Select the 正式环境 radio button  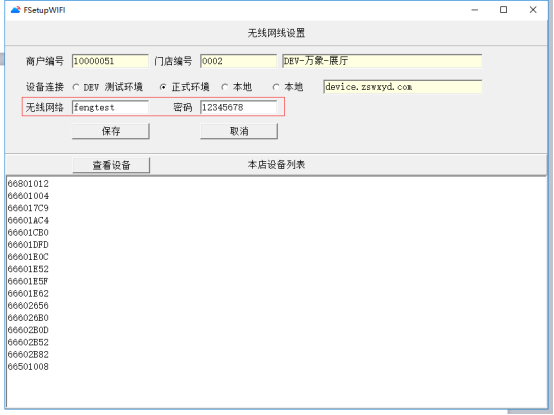point(163,87)
